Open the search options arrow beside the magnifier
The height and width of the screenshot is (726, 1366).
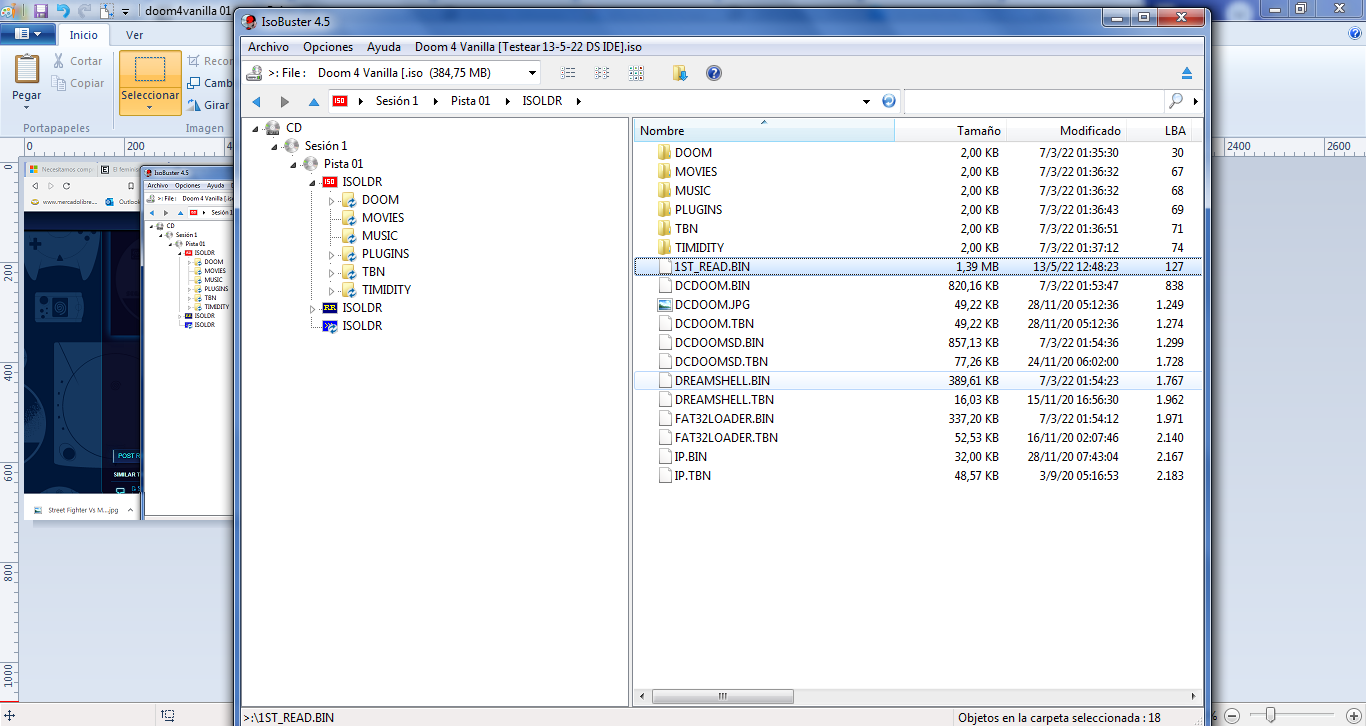pos(1196,101)
